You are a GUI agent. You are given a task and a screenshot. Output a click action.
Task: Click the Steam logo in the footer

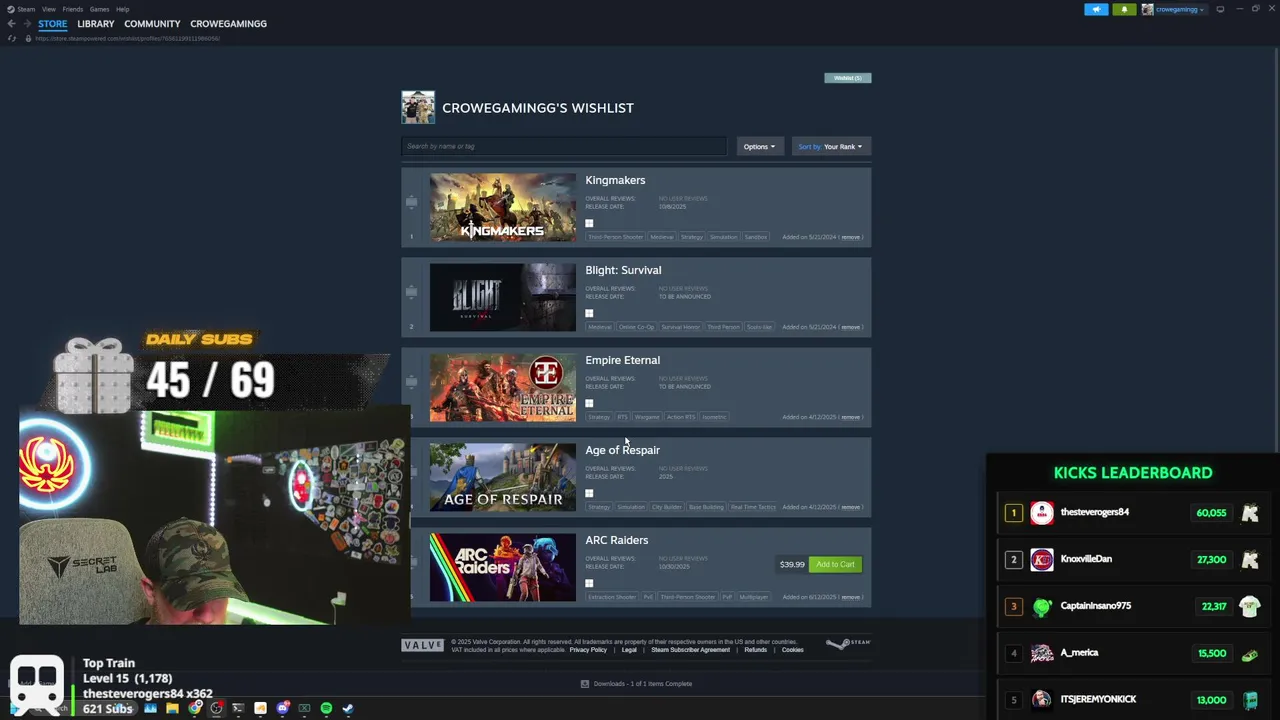click(848, 644)
